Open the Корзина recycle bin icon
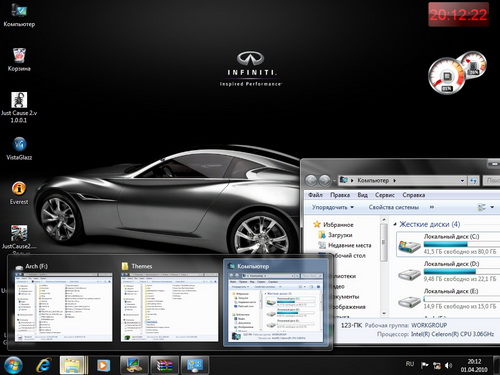500x375 pixels. [x=19, y=60]
